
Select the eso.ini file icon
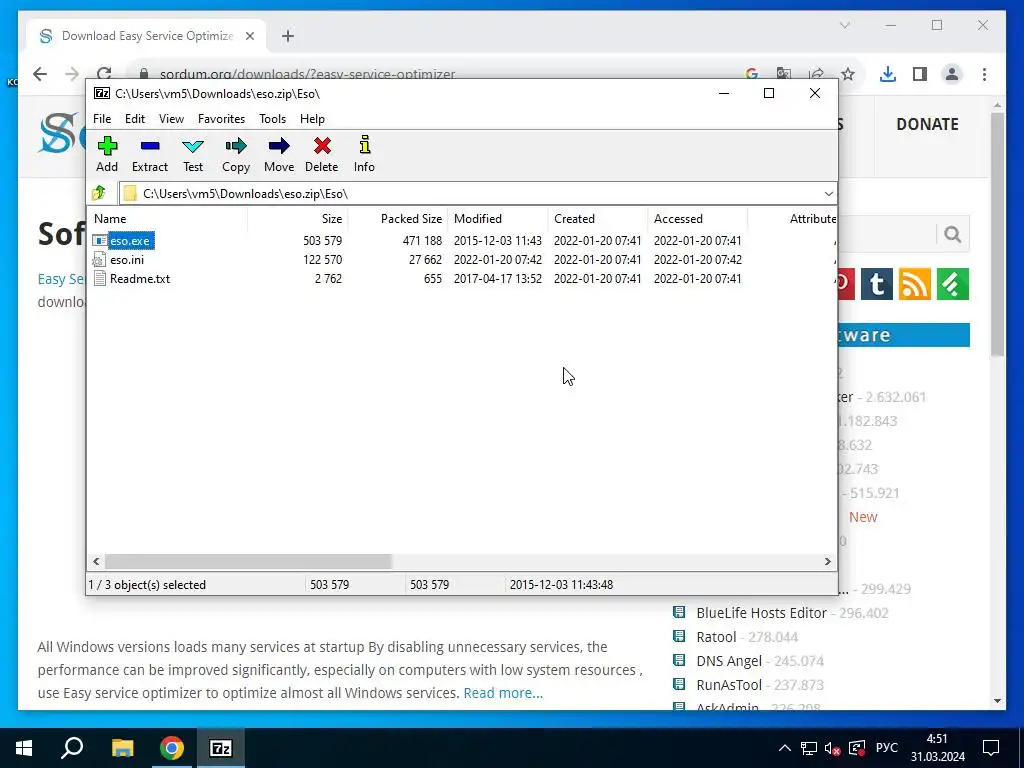pyautogui.click(x=99, y=260)
